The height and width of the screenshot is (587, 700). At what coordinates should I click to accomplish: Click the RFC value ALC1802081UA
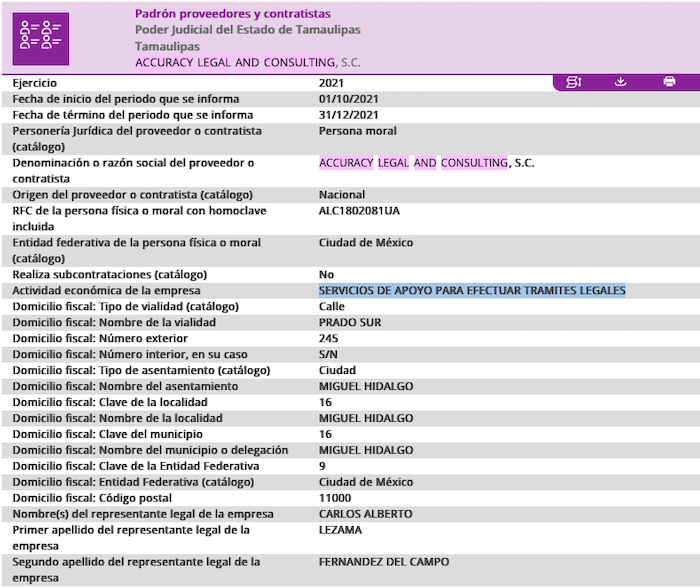tap(358, 211)
